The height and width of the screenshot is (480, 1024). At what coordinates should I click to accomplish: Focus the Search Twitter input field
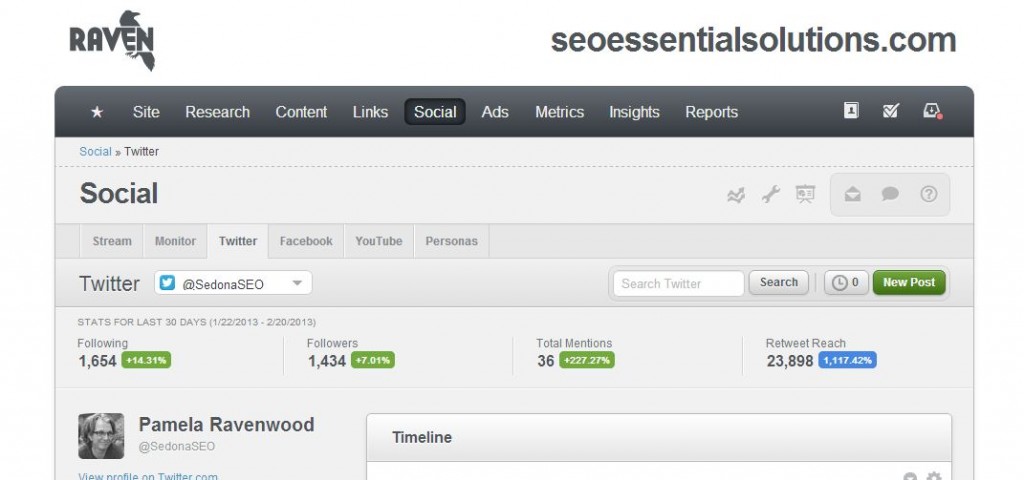[679, 283]
